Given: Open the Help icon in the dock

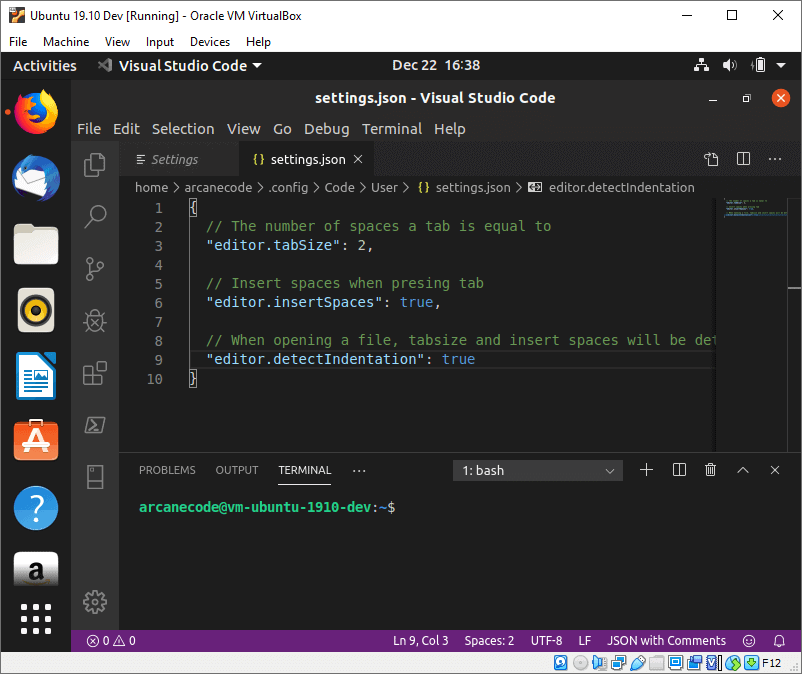Looking at the screenshot, I should 36,508.
